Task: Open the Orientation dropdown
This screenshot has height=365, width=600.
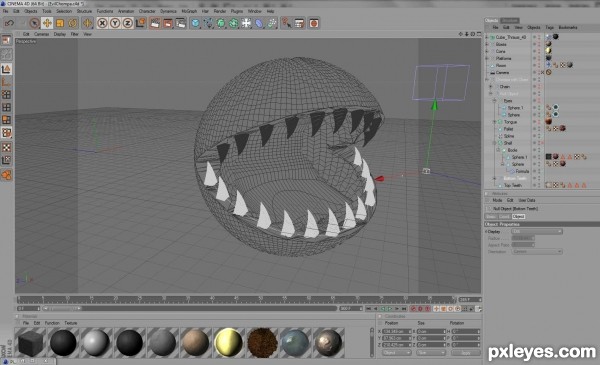Action: (537, 251)
